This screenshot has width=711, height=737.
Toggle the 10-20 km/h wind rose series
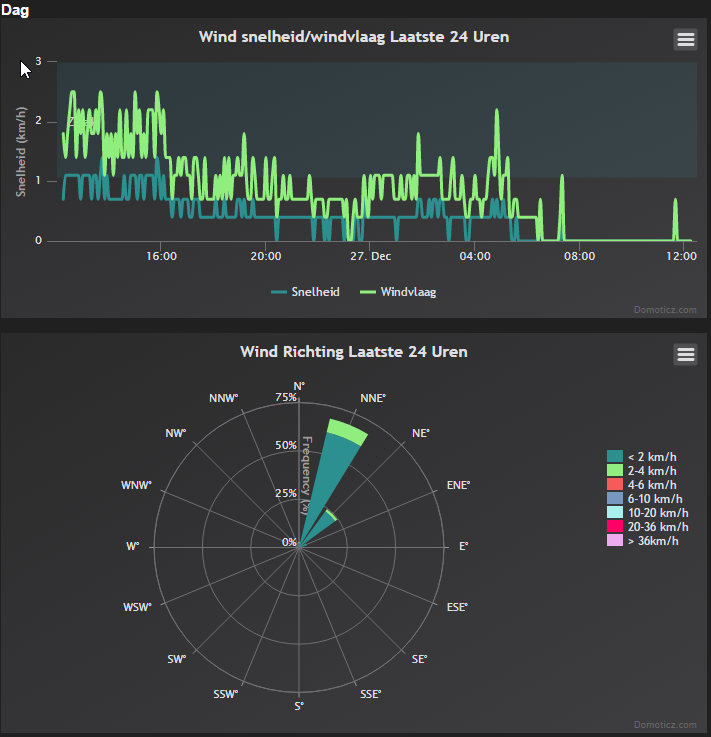[x=648, y=513]
